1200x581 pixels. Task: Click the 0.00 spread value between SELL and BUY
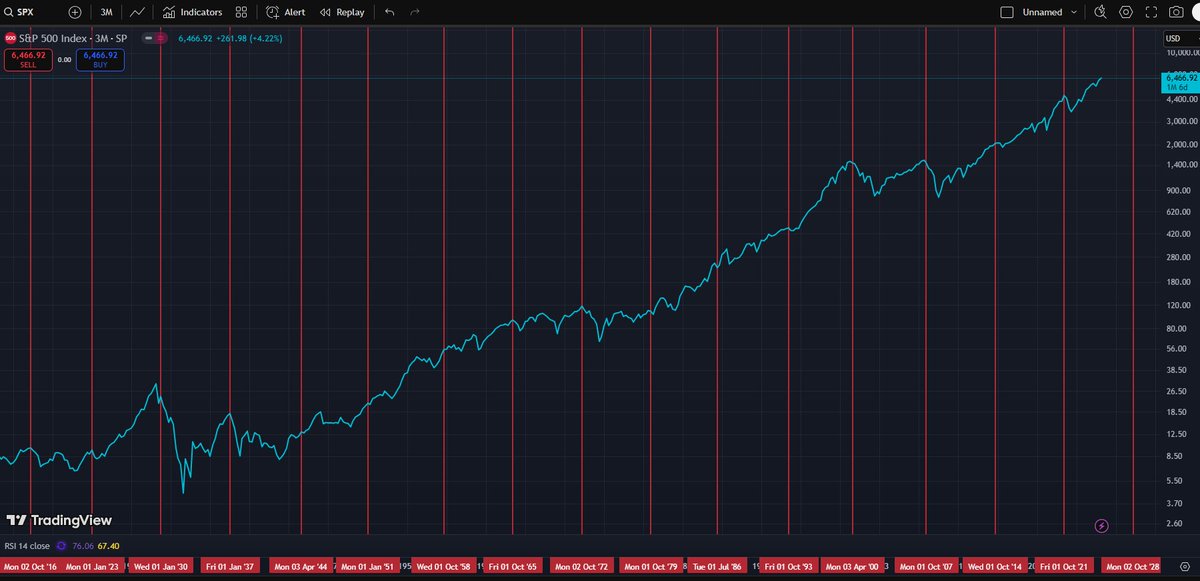(65, 59)
